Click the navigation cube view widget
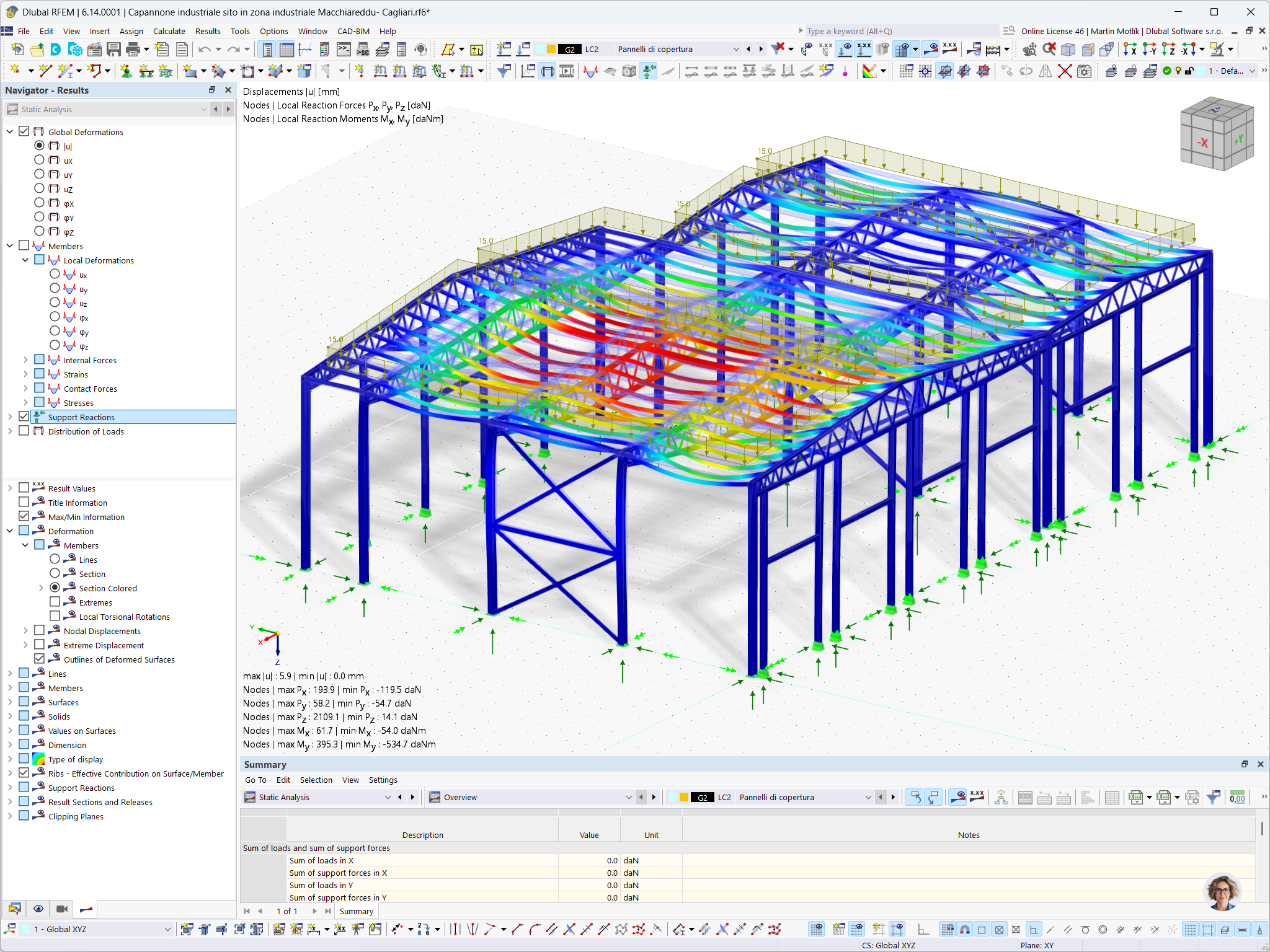Image resolution: width=1270 pixels, height=952 pixels. click(x=1216, y=134)
